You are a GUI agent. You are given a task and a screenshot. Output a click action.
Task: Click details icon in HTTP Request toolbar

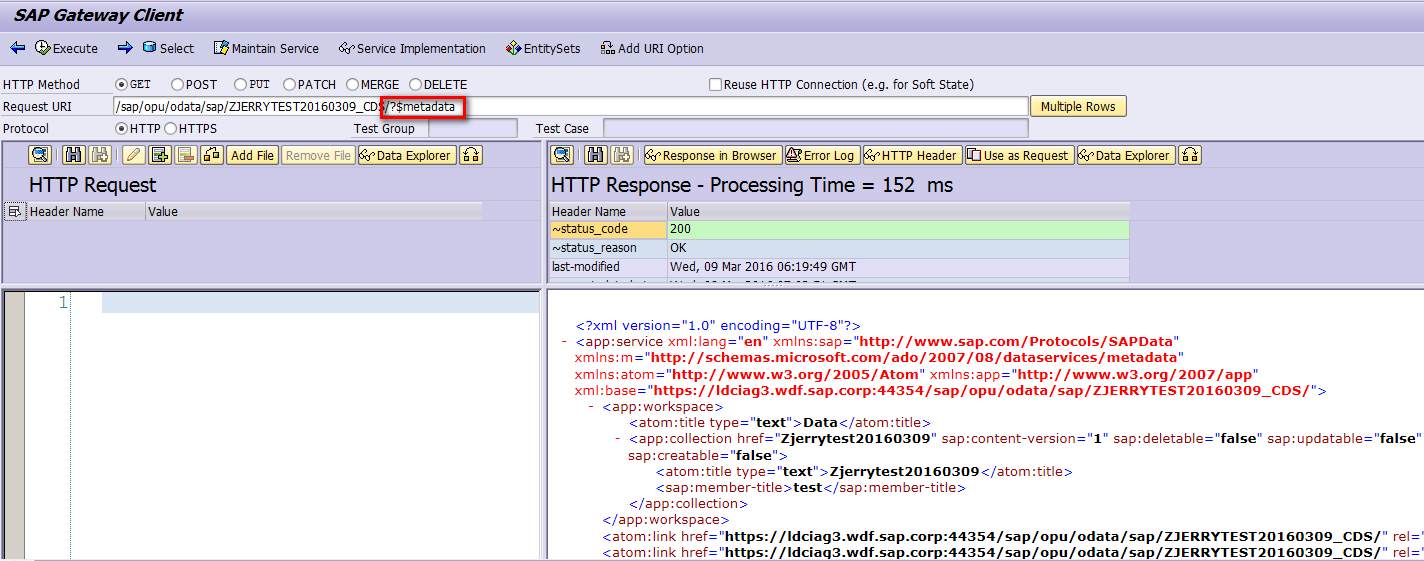[39, 155]
